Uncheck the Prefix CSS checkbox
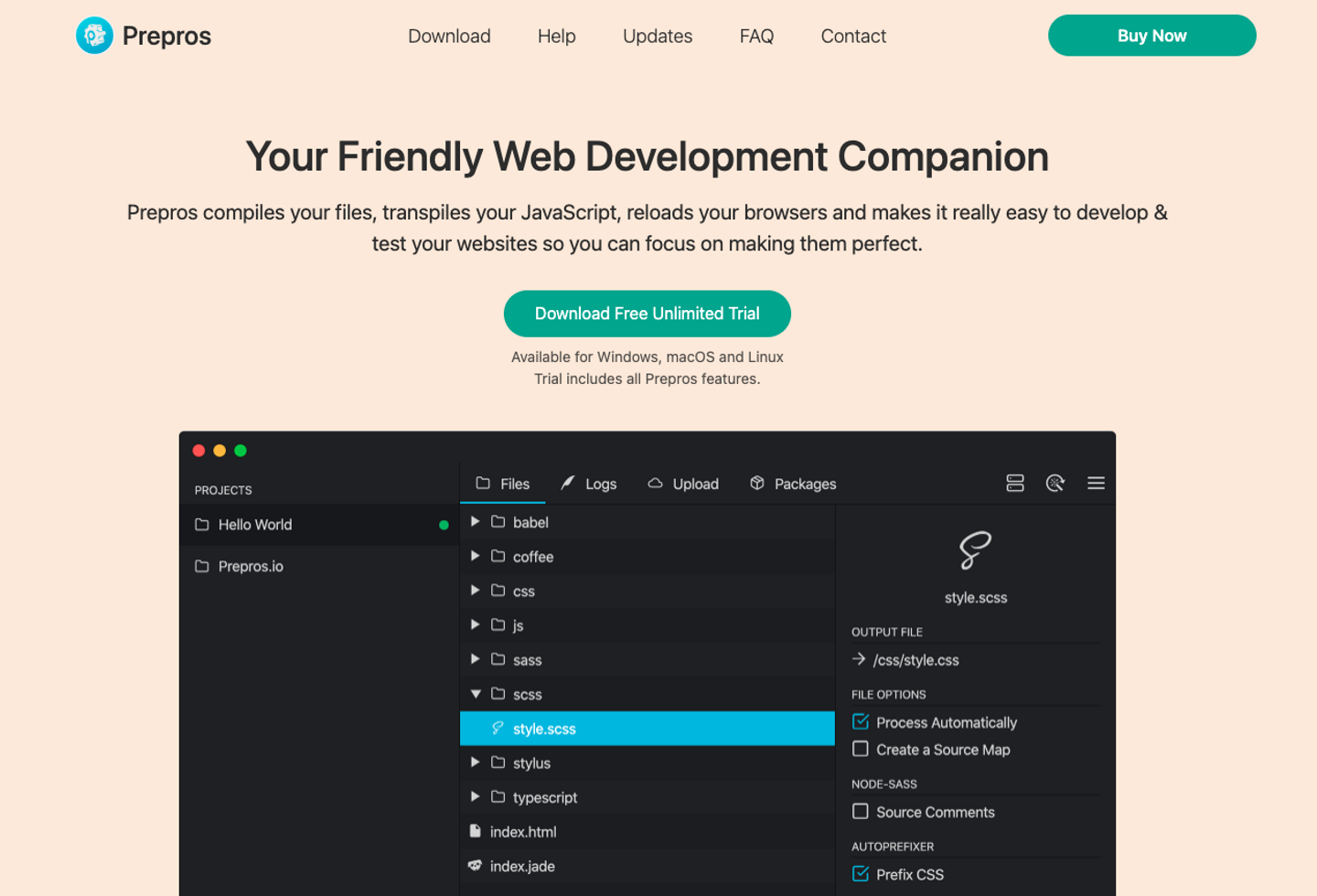This screenshot has width=1317, height=896. coord(861,873)
